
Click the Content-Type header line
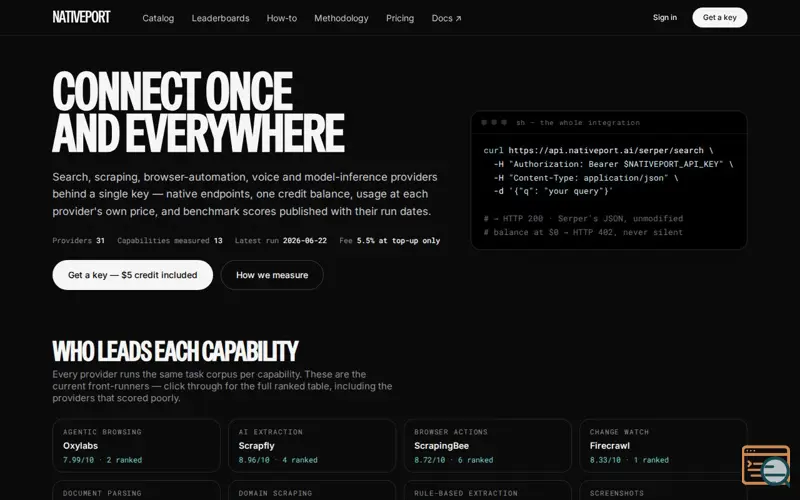(586, 178)
